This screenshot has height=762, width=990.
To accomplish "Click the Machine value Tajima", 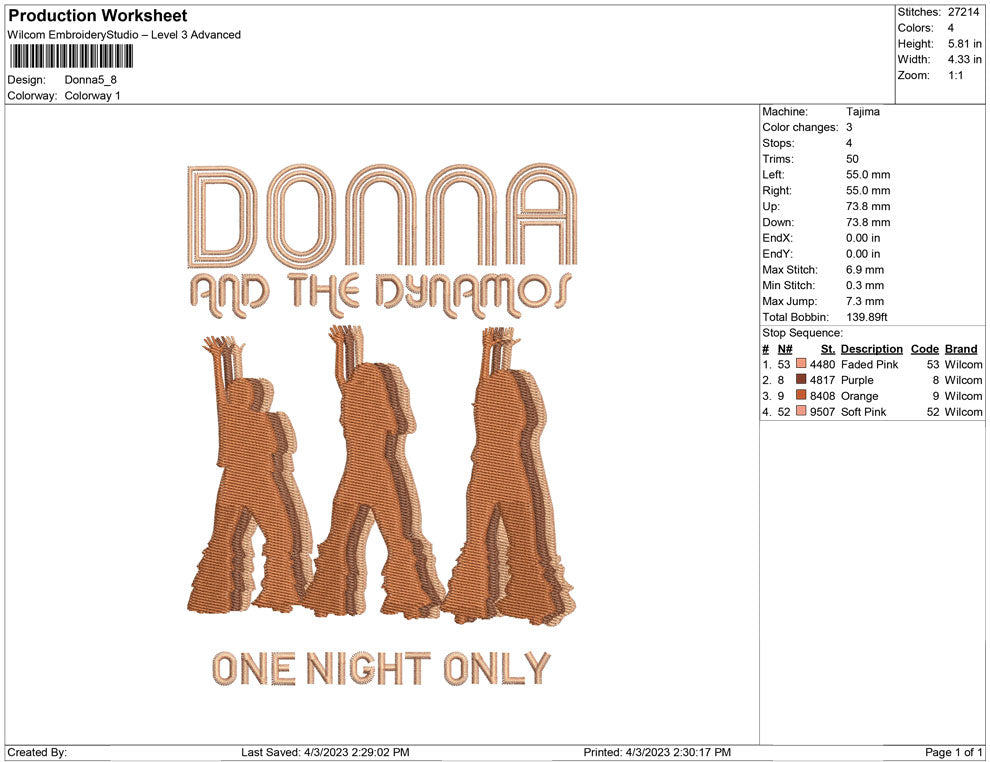I will 862,112.
